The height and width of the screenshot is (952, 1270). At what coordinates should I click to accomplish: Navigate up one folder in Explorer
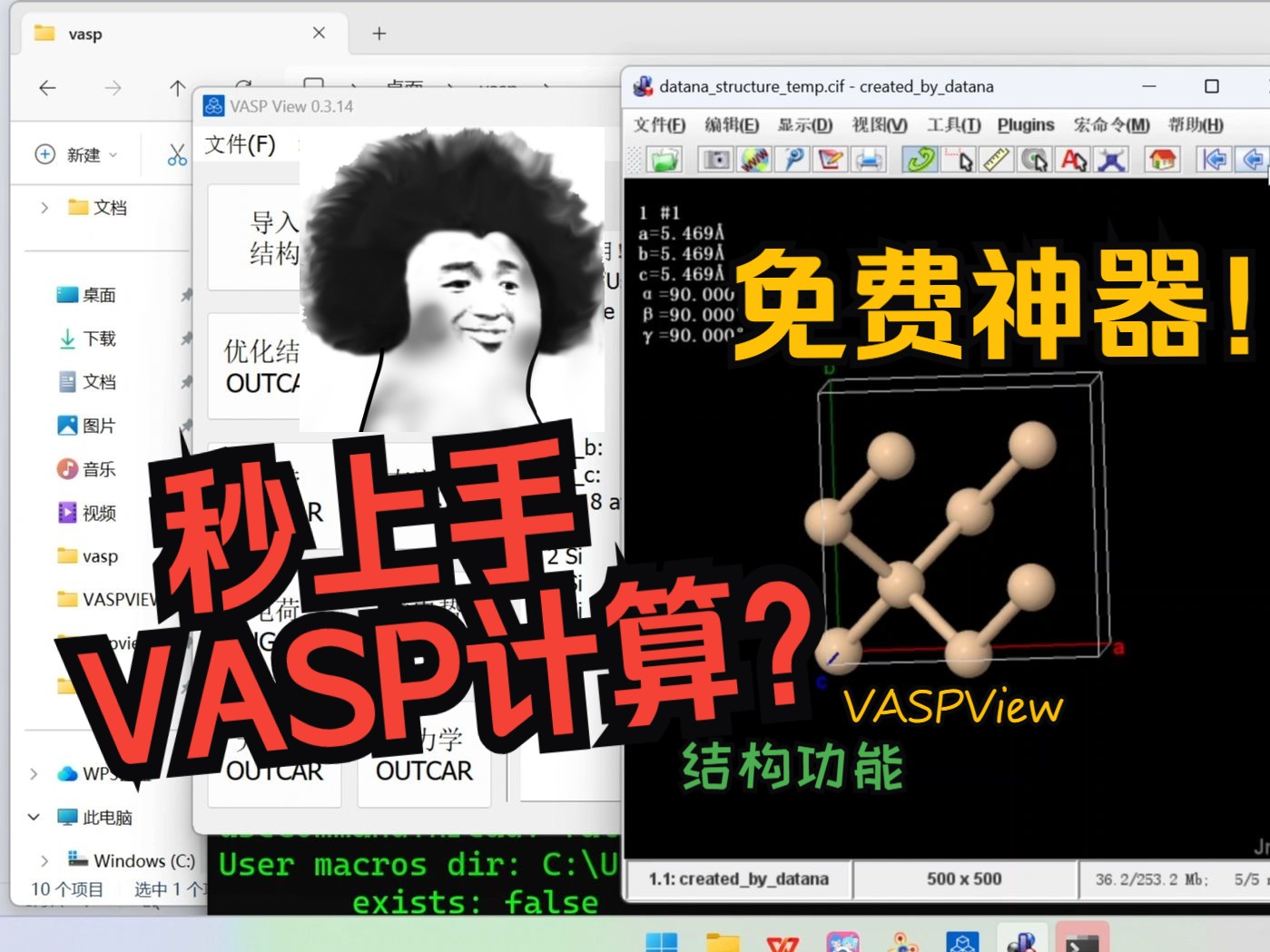(177, 88)
